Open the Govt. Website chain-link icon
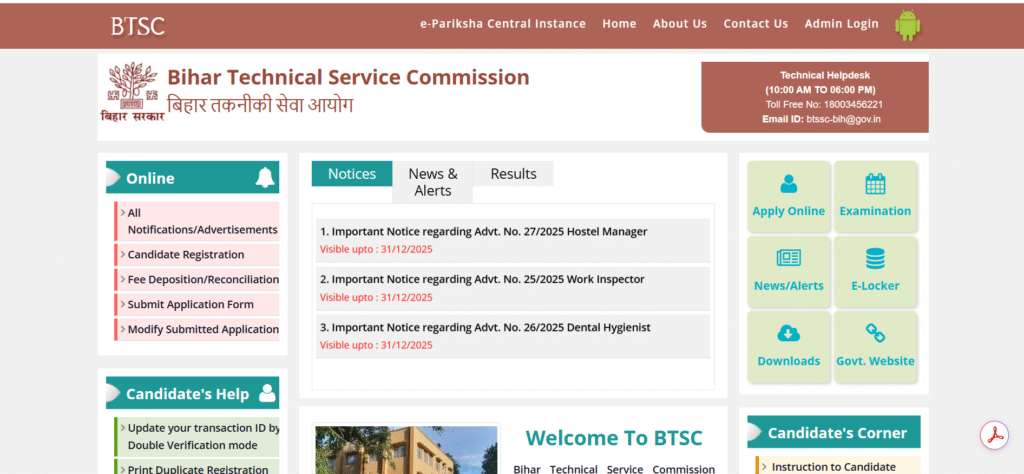The image size is (1024, 474). (875, 334)
